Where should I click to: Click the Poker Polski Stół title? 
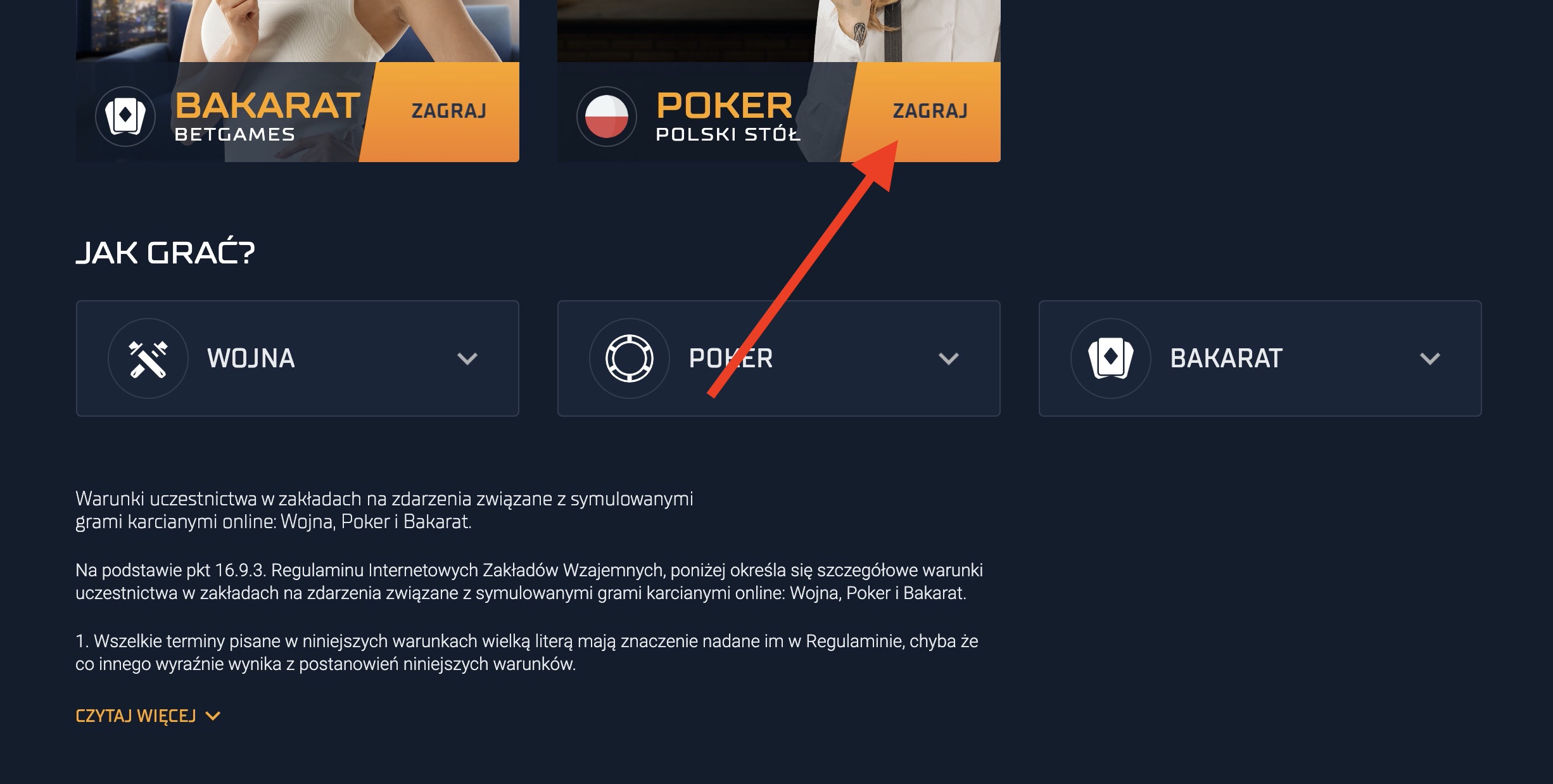pos(728,116)
